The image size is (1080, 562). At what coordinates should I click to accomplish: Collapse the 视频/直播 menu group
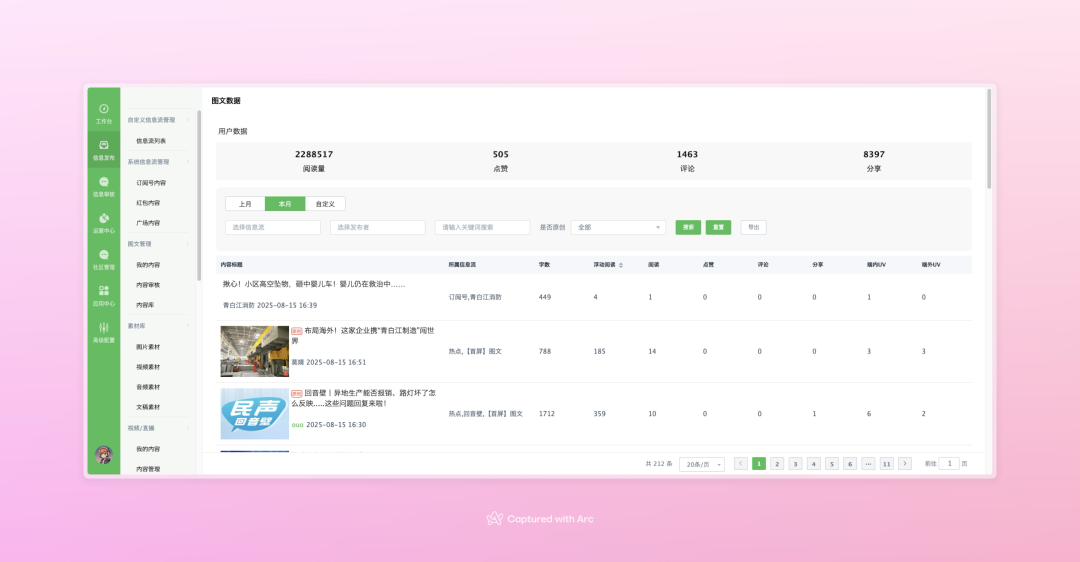pos(158,428)
